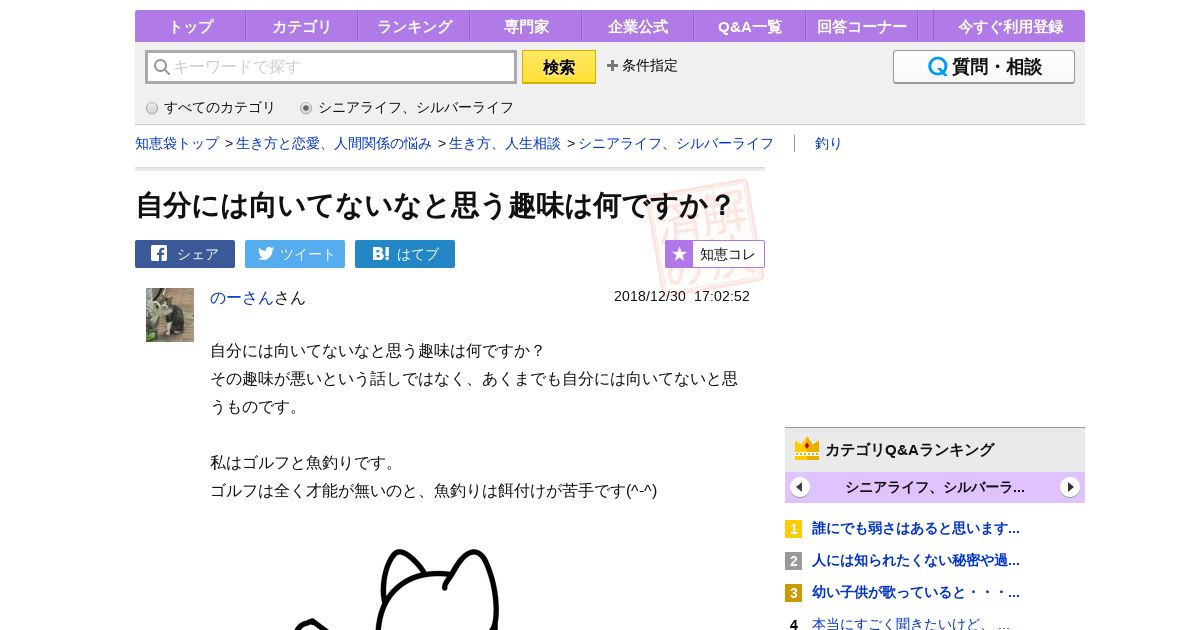This screenshot has height=630, width=1200.
Task: Tweet the question via ツイート button
Action: point(295,254)
